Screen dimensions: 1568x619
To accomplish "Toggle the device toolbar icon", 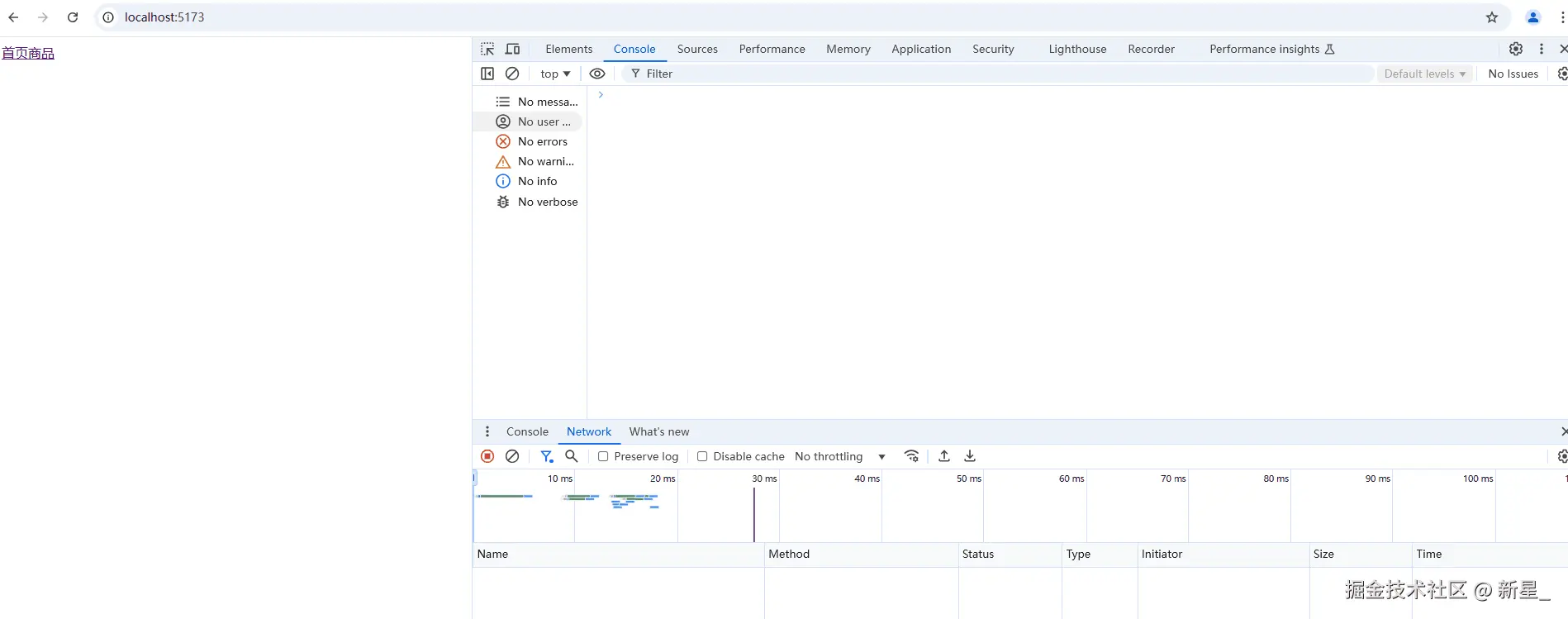I will click(513, 49).
